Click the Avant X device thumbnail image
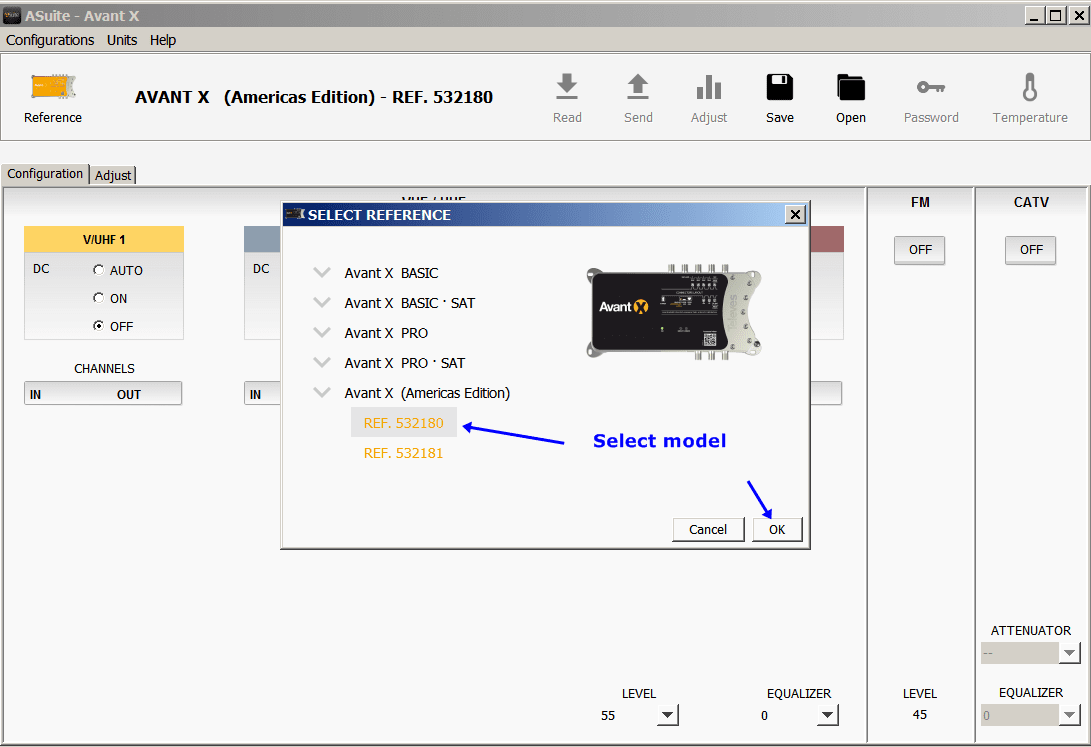This screenshot has height=747, width=1091. 674,312
